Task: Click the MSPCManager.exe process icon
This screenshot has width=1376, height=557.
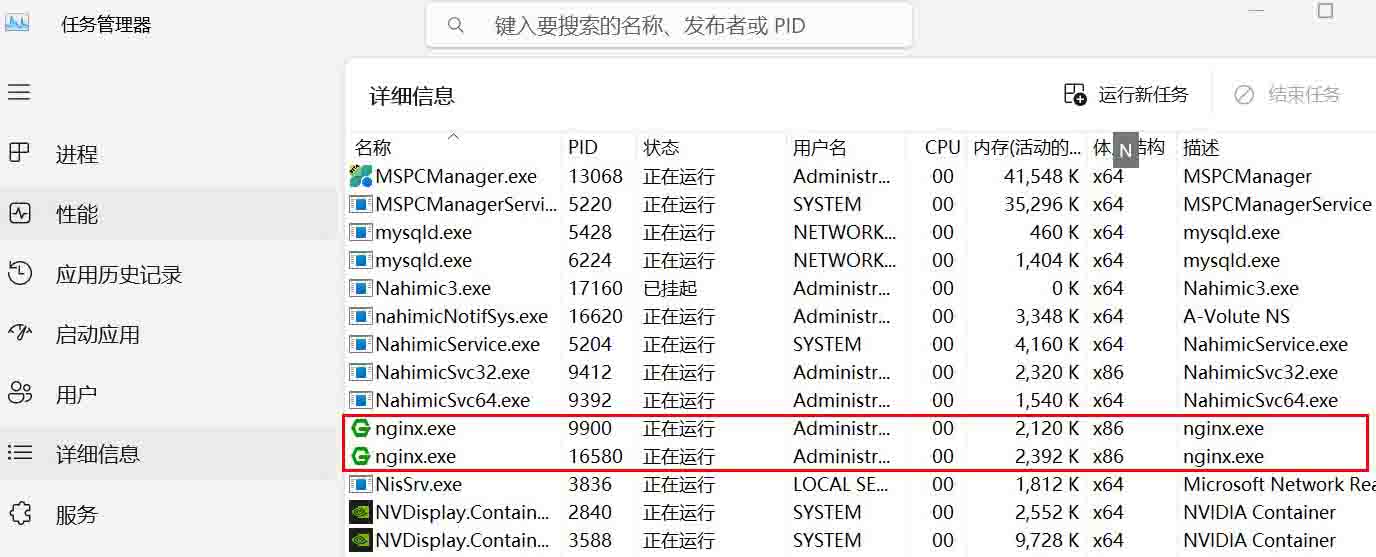Action: click(360, 176)
